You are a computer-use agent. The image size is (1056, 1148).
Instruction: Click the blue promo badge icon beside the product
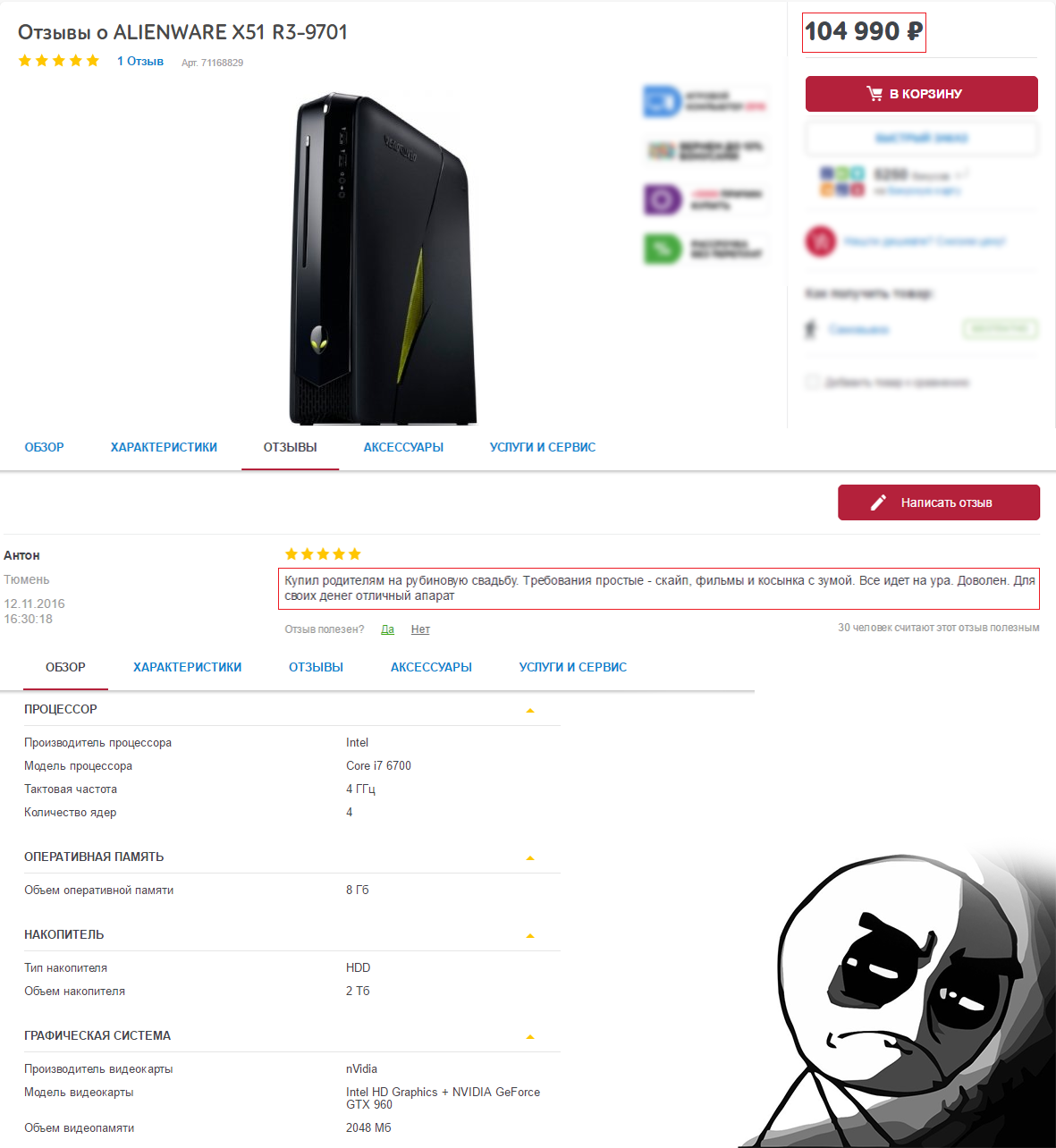(662, 101)
